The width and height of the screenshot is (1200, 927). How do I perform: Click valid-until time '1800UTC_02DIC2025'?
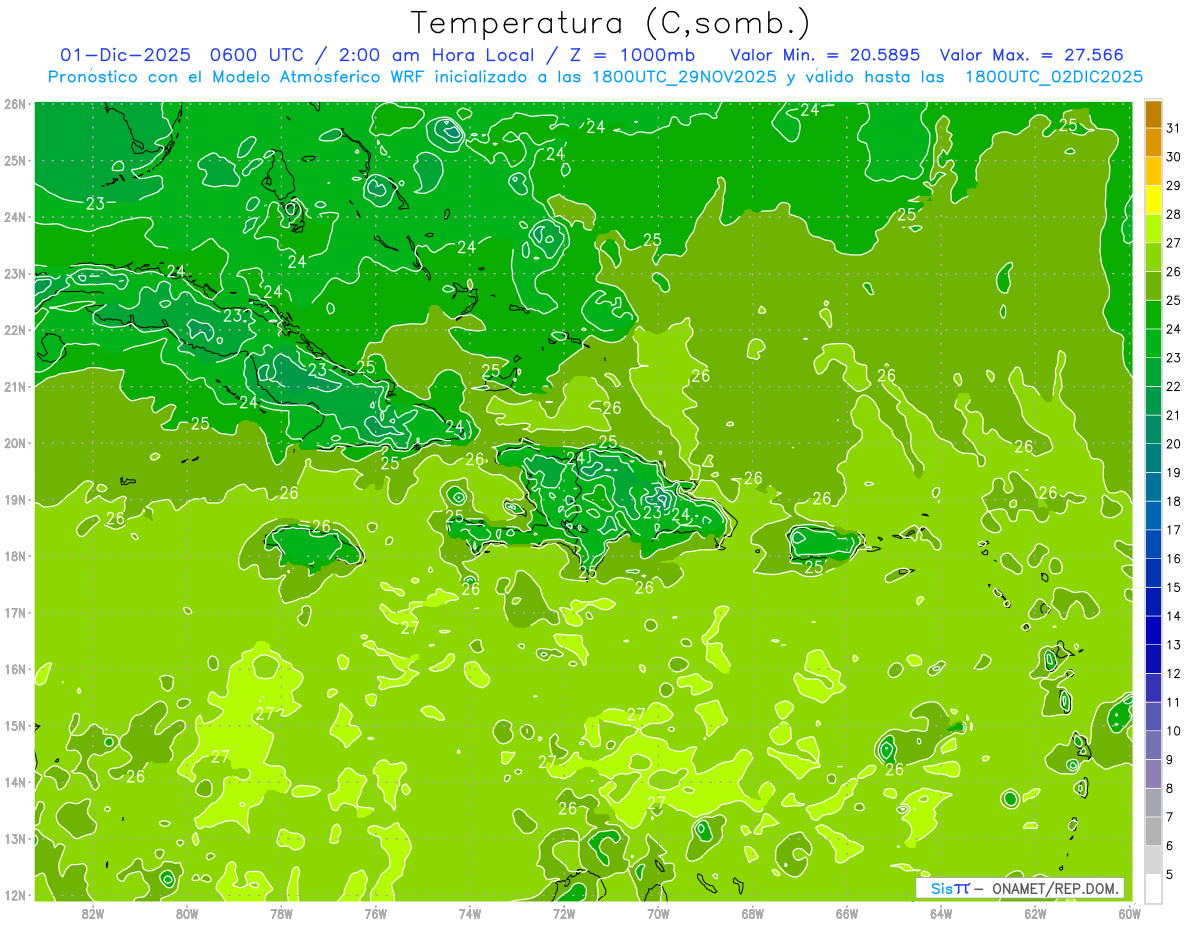pos(1054,77)
